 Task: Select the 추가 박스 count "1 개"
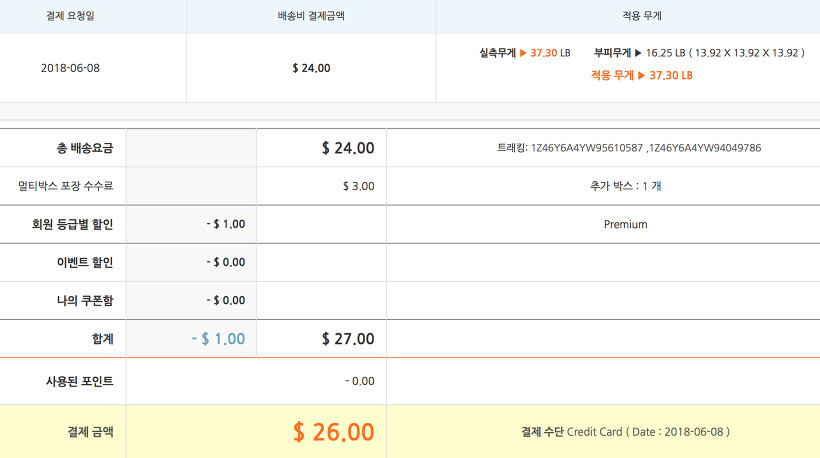point(651,186)
